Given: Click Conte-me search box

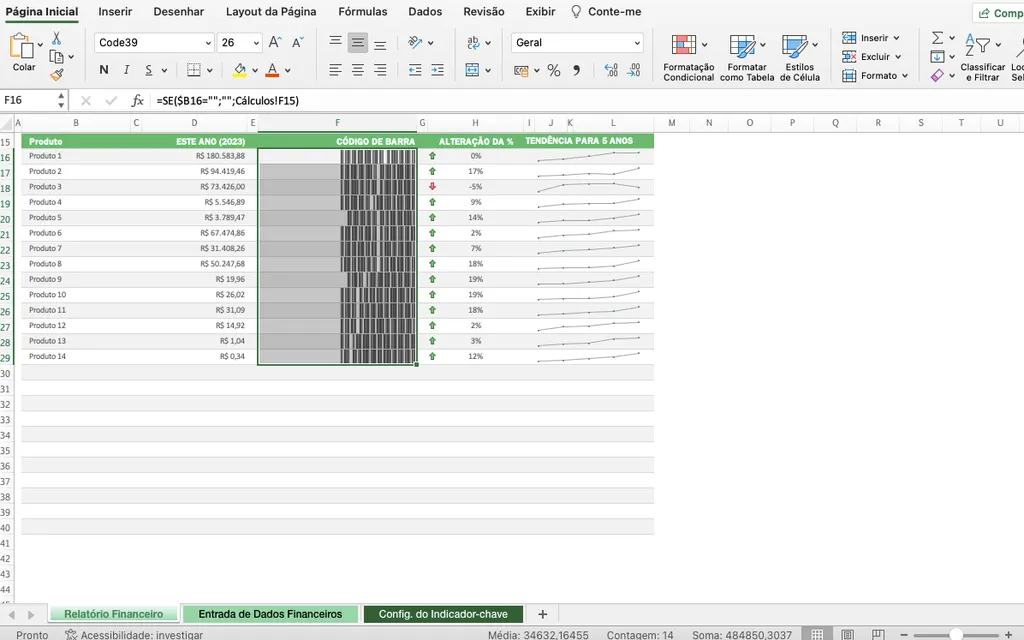Looking at the screenshot, I should coord(606,12).
